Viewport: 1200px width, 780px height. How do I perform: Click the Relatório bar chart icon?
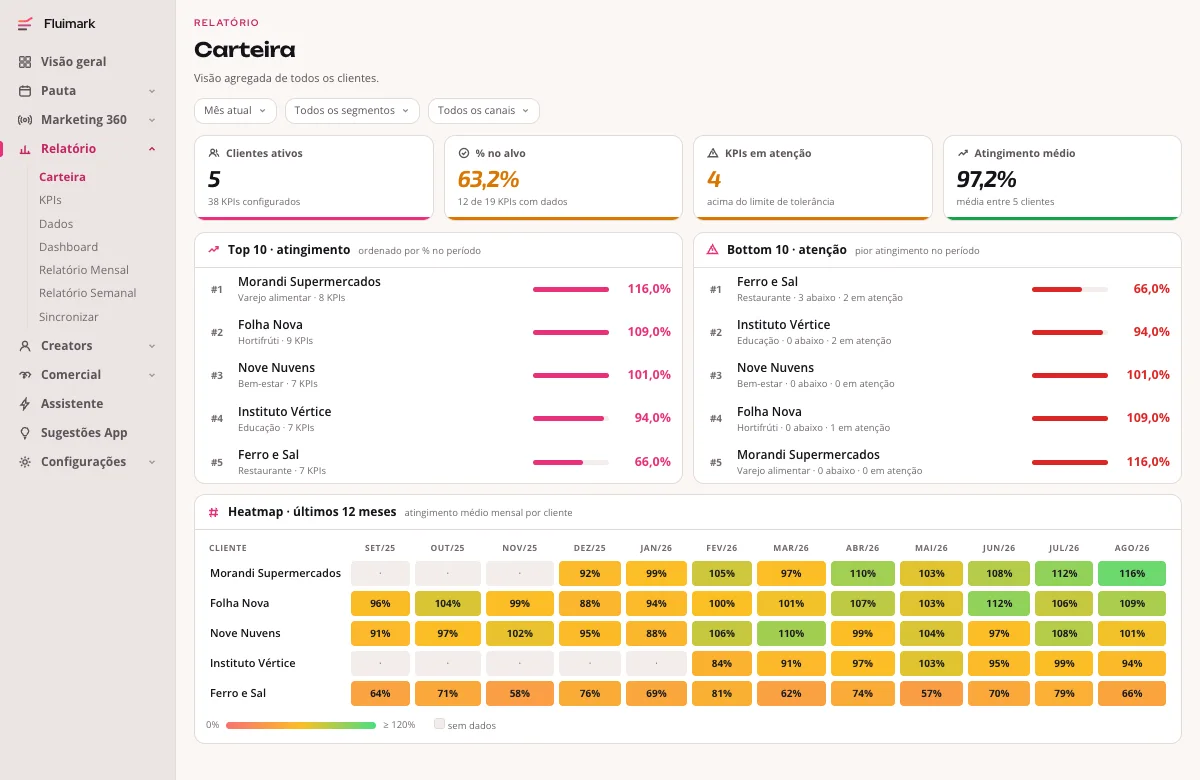(x=25, y=149)
